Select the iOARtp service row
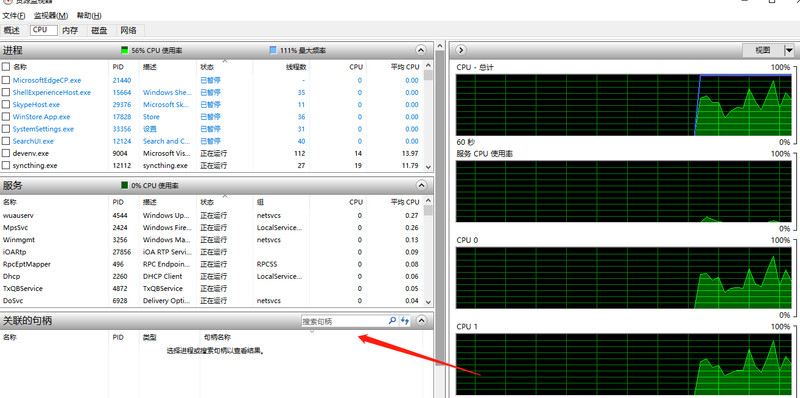The height and width of the screenshot is (398, 800). point(212,252)
